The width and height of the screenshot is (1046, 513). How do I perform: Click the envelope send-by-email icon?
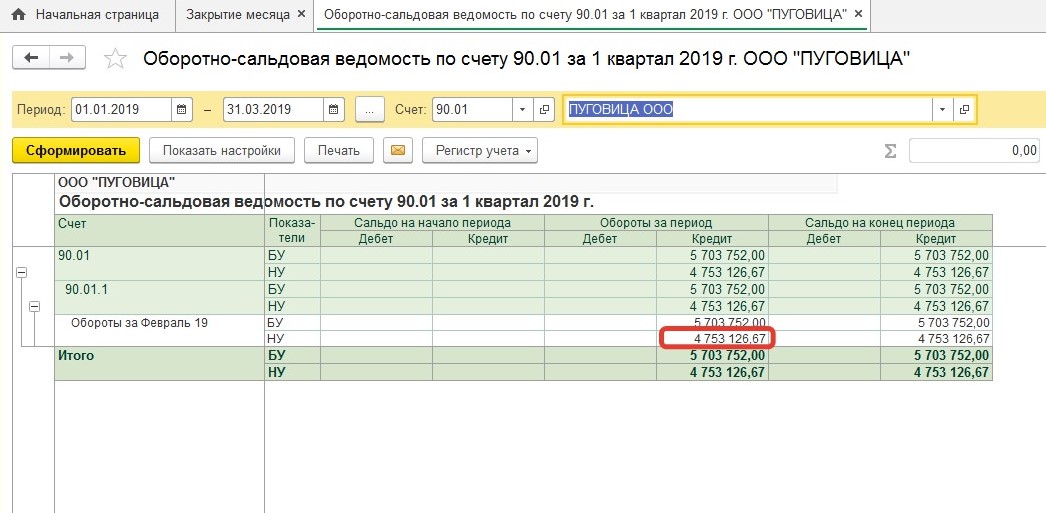398,151
